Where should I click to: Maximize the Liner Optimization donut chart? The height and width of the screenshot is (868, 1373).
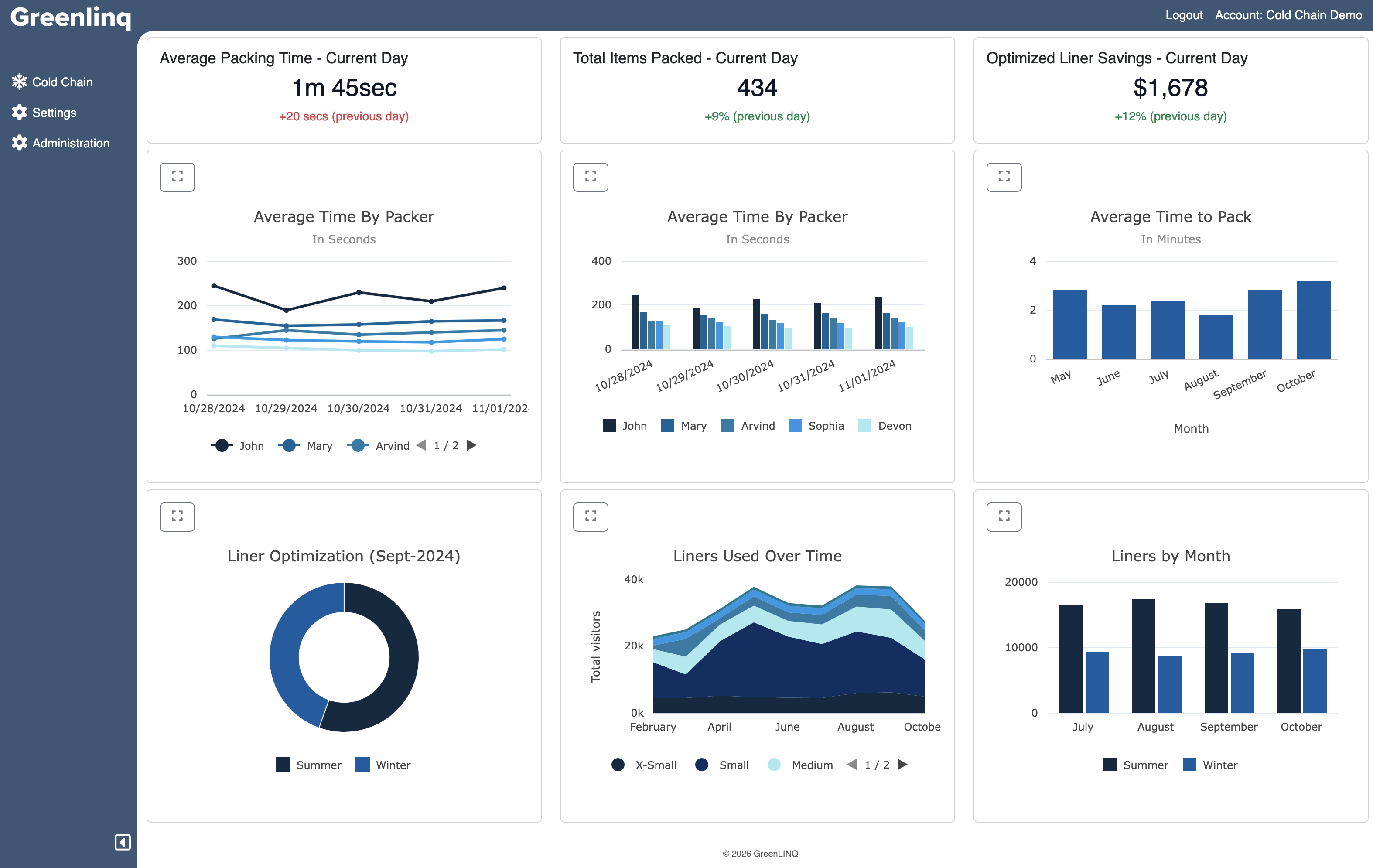177,517
